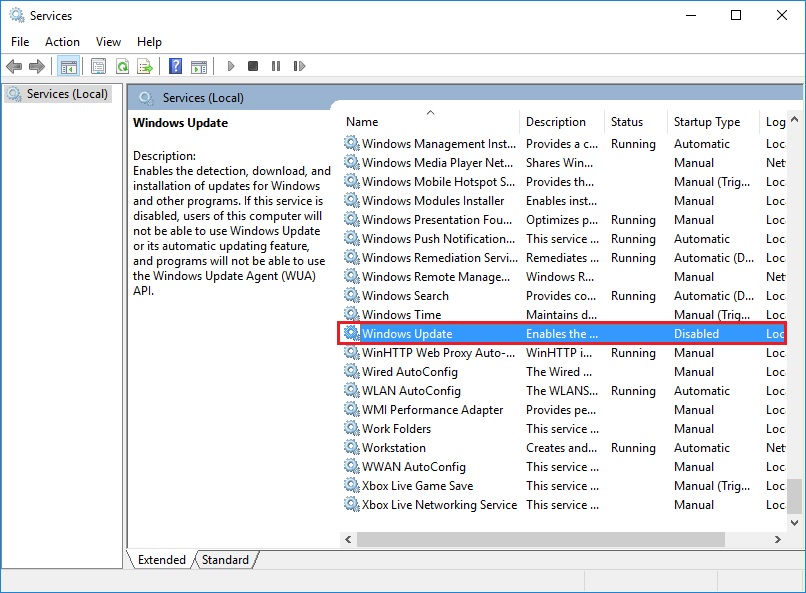Click horizontal scrollbar left arrow

coord(348,539)
